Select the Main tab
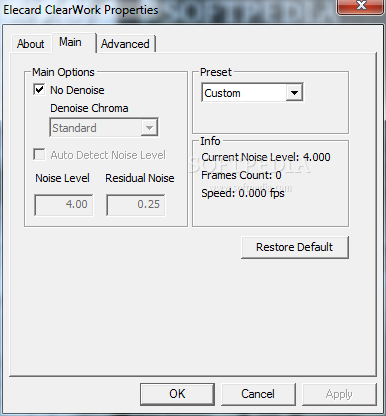This screenshot has height=416, width=386. [x=73, y=42]
